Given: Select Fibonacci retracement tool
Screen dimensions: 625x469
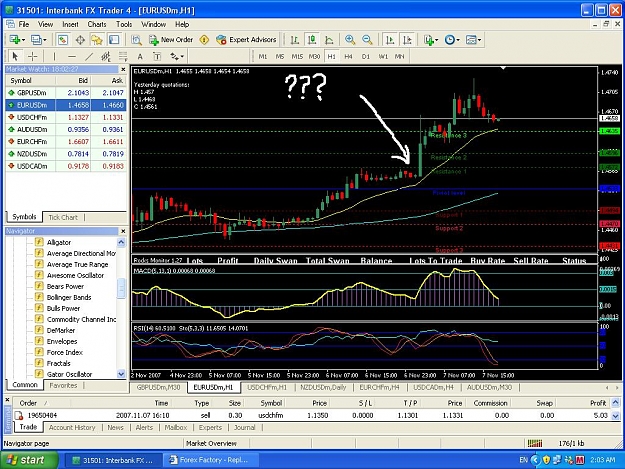Looking at the screenshot, I should point(123,56).
